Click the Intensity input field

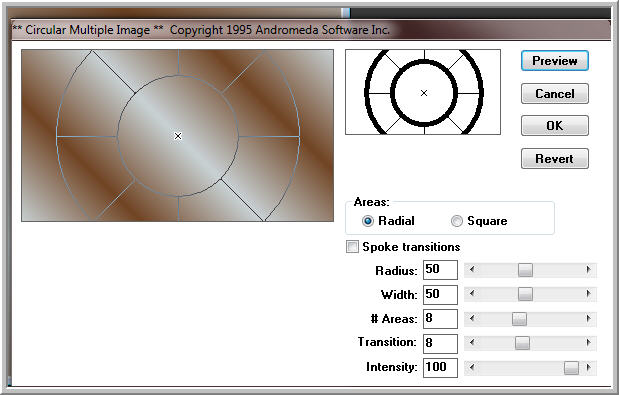440,368
